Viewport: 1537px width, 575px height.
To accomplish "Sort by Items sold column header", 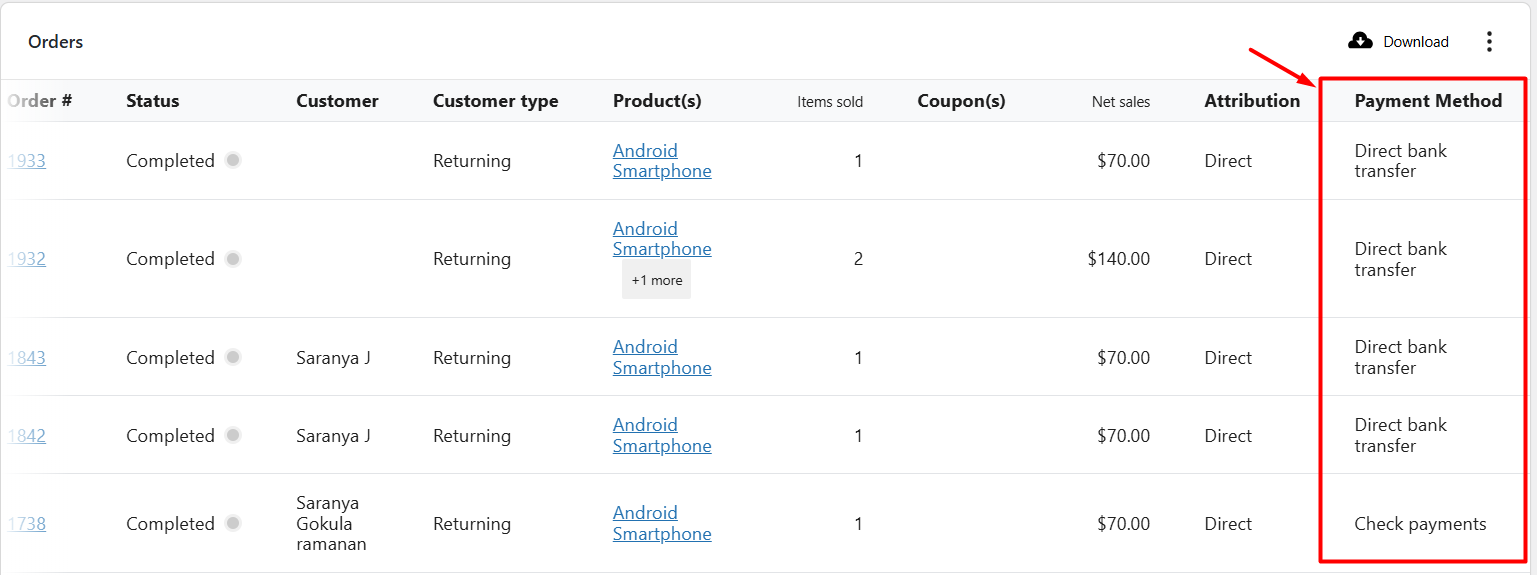I will (x=829, y=101).
